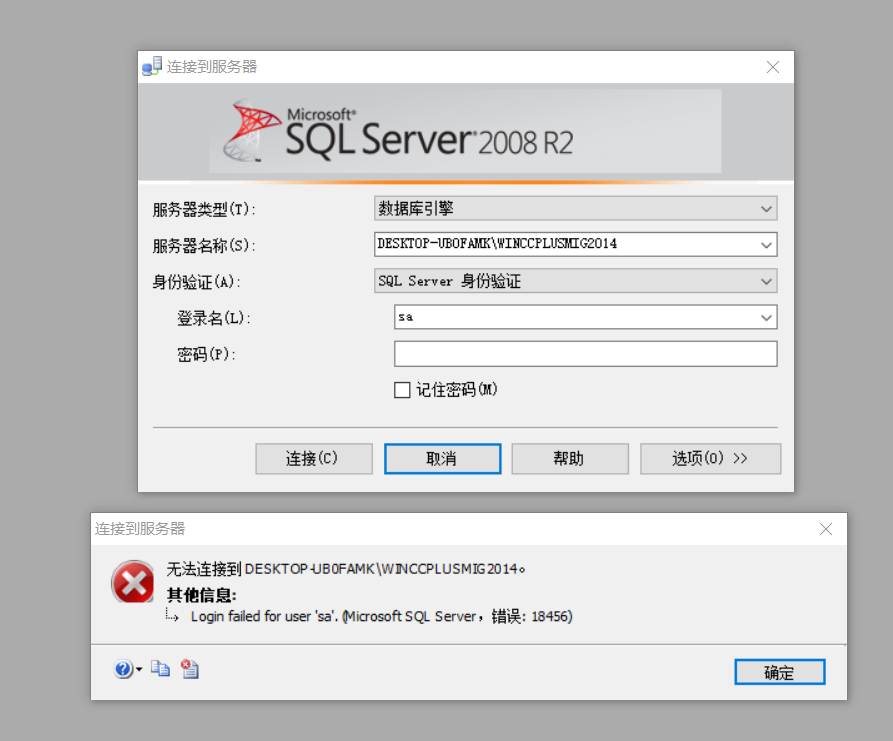Viewport: 893px width, 741px height.
Task: Expand options with 选项(O) >> button
Action: pos(710,458)
